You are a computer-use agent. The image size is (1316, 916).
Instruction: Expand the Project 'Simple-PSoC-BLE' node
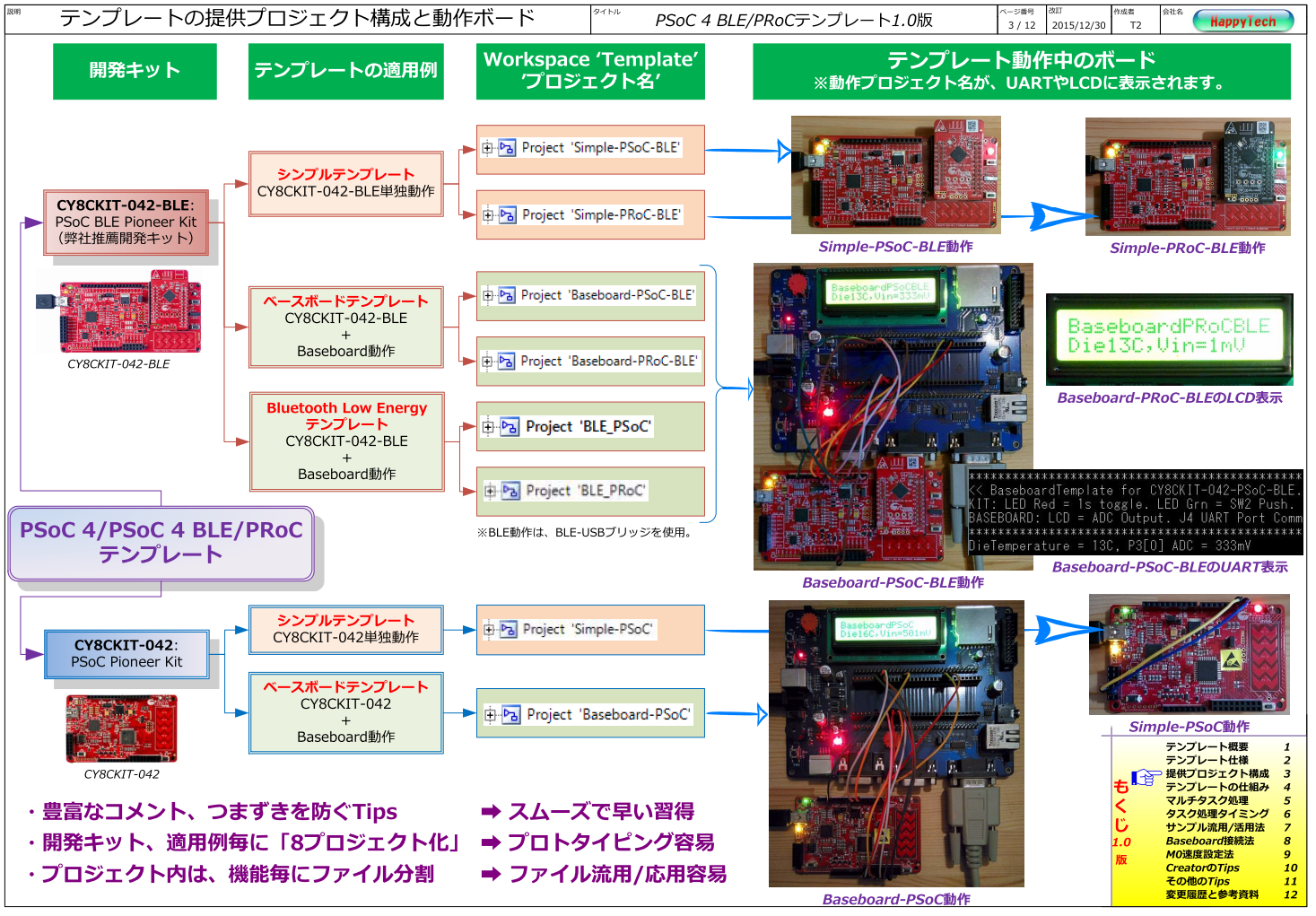489,146
